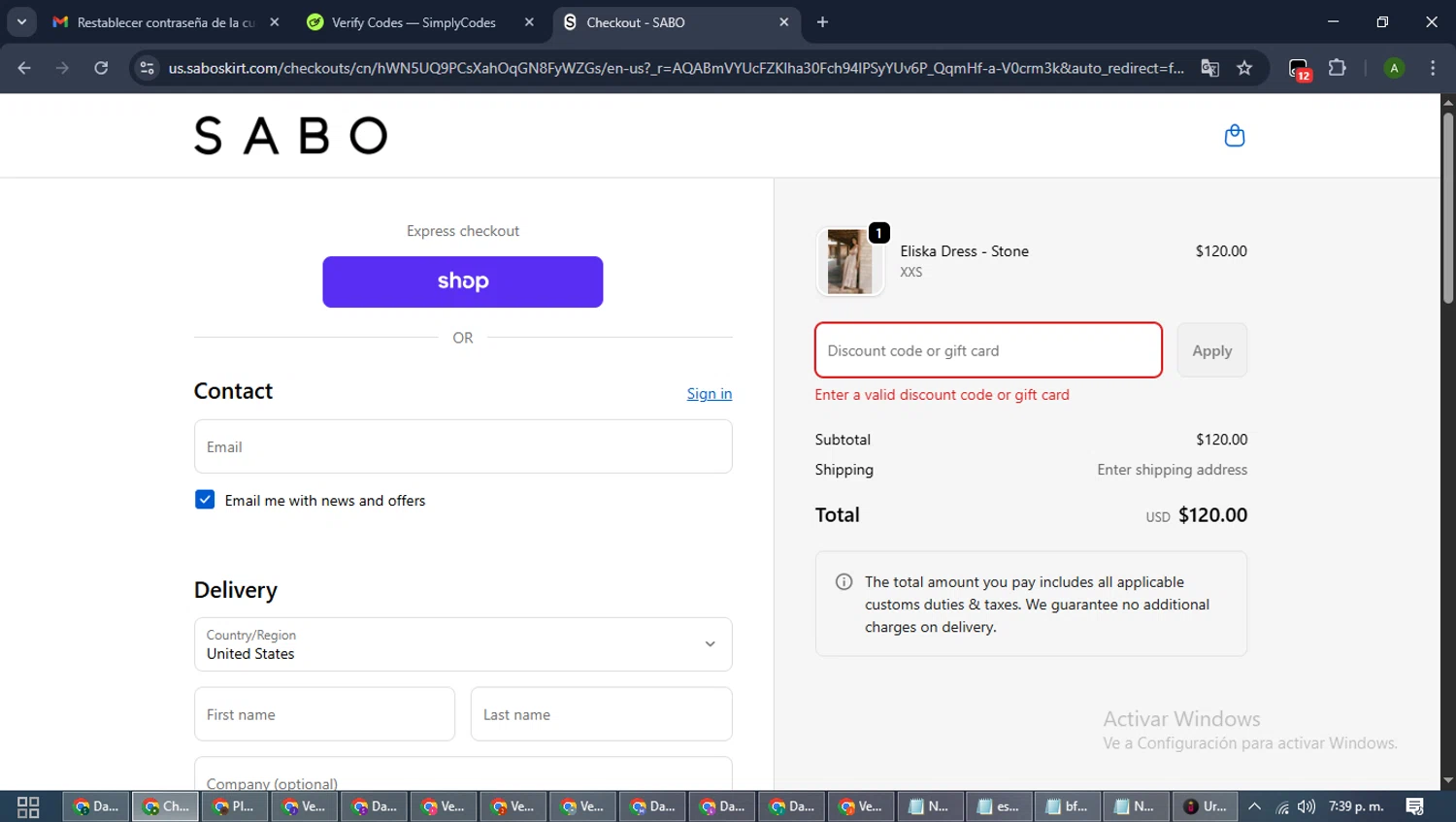The height and width of the screenshot is (822, 1456).
Task: Uncheck Email me with news and offers
Action: point(205,500)
